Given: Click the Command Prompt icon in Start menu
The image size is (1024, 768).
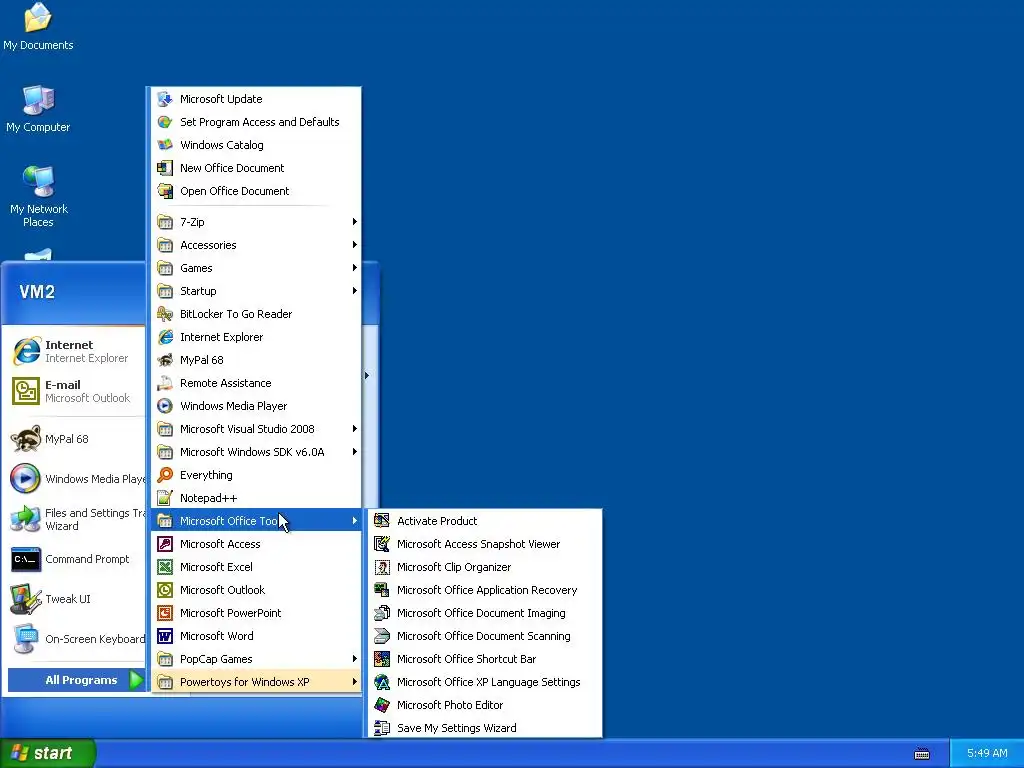Looking at the screenshot, I should pyautogui.click(x=26, y=560).
